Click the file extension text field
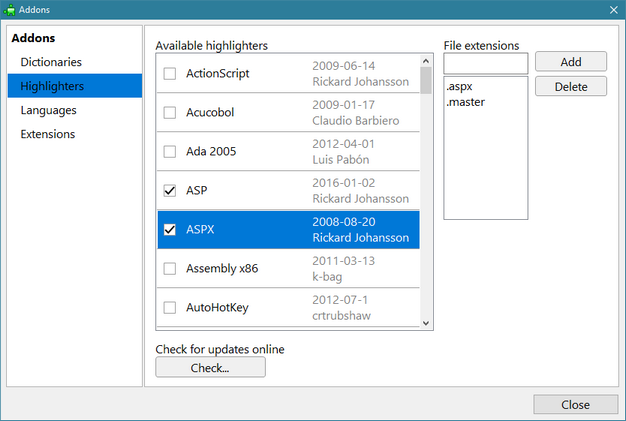 point(485,63)
